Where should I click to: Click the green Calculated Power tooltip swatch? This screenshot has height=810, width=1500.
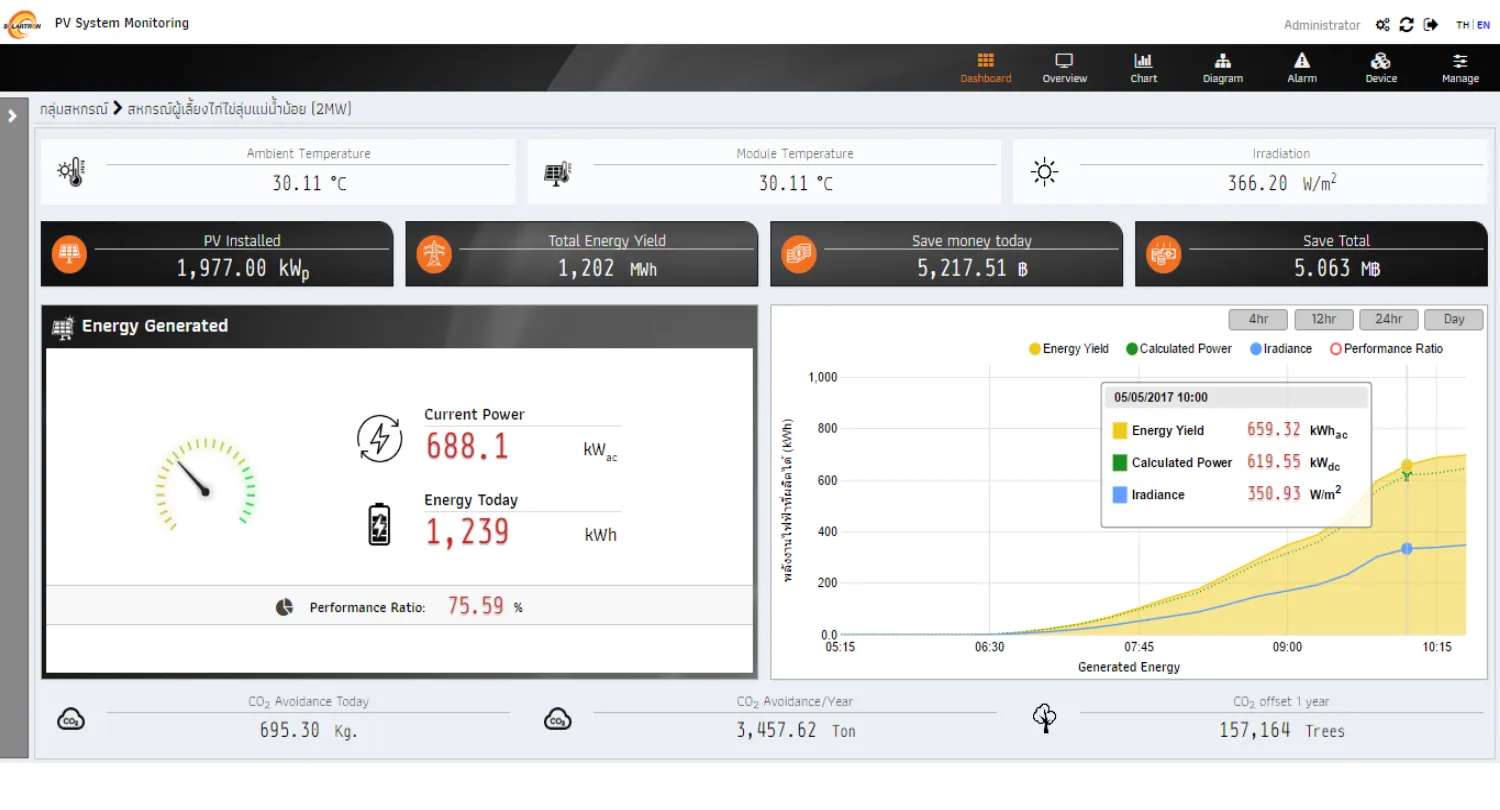(x=1120, y=462)
